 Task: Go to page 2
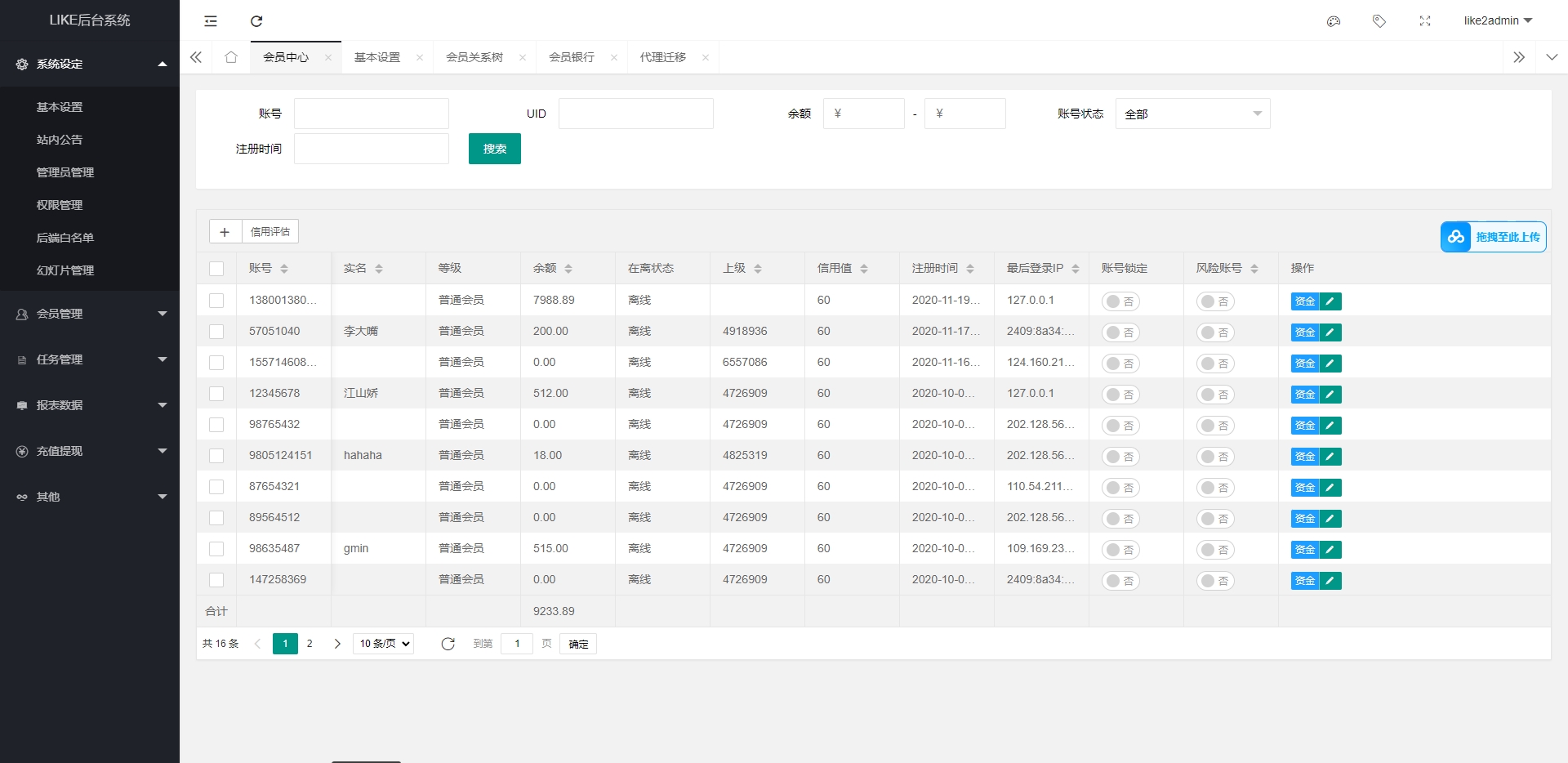point(310,644)
